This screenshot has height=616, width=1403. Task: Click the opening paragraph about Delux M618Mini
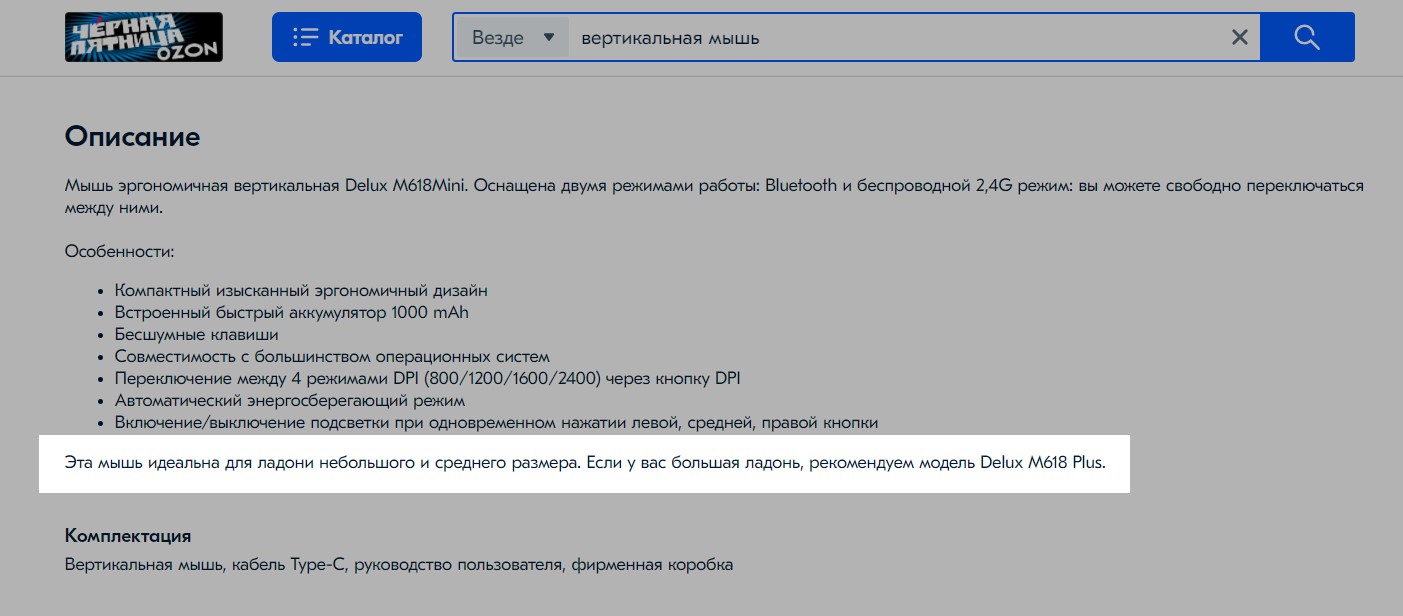point(700,196)
